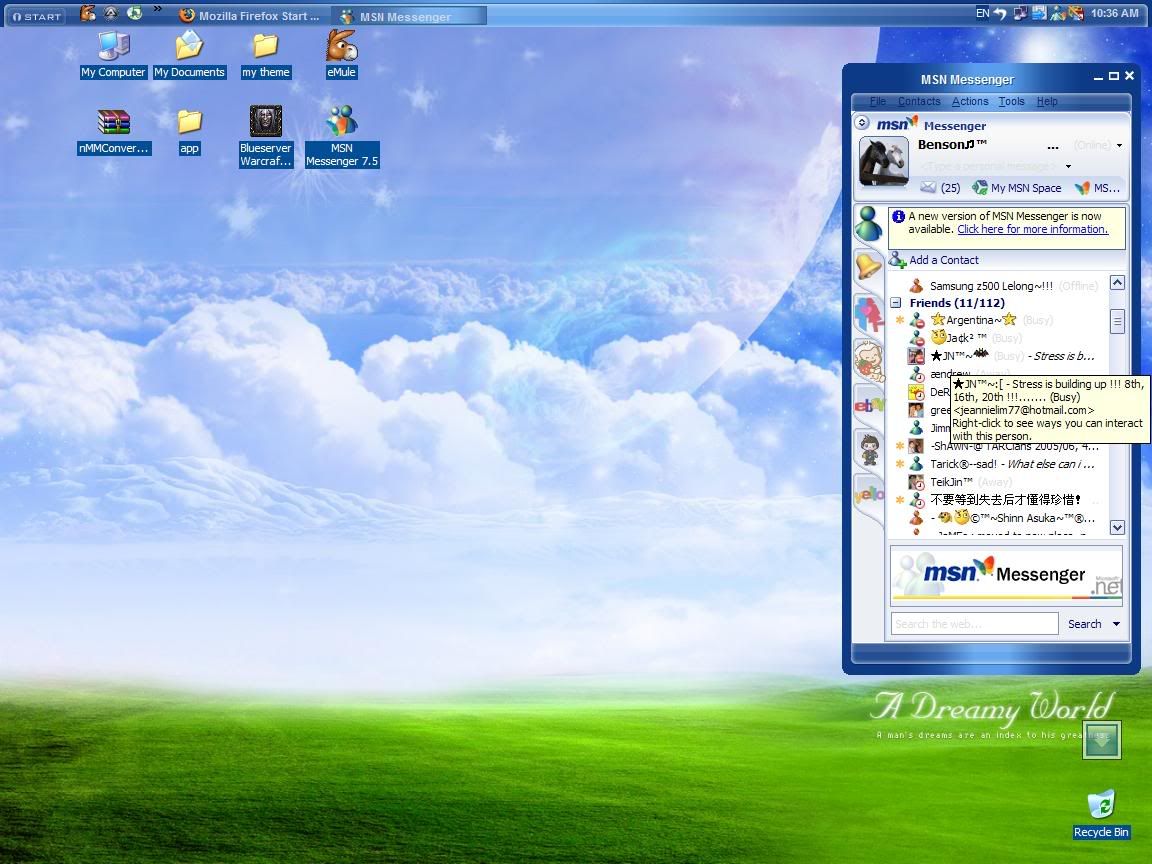Image resolution: width=1152 pixels, height=864 pixels.
Task: Open the cartoon boy avatar tab
Action: 869,449
